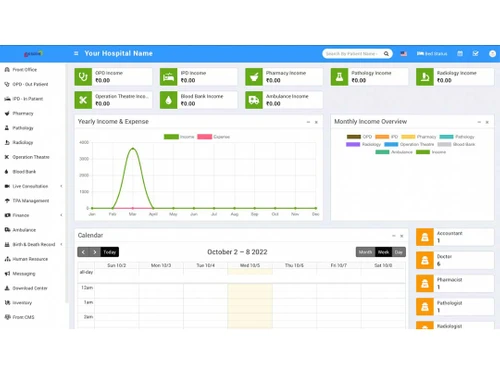Image resolution: width=500 pixels, height=375 pixels.
Task: Go to Pathology in the sidebar
Action: pos(19,128)
